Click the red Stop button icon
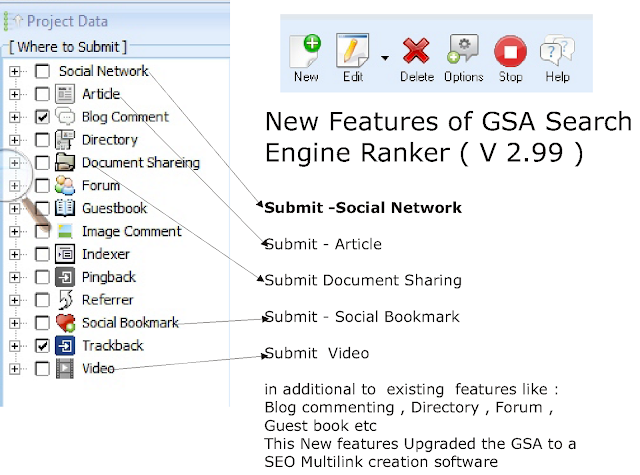640x475 pixels. pos(510,51)
